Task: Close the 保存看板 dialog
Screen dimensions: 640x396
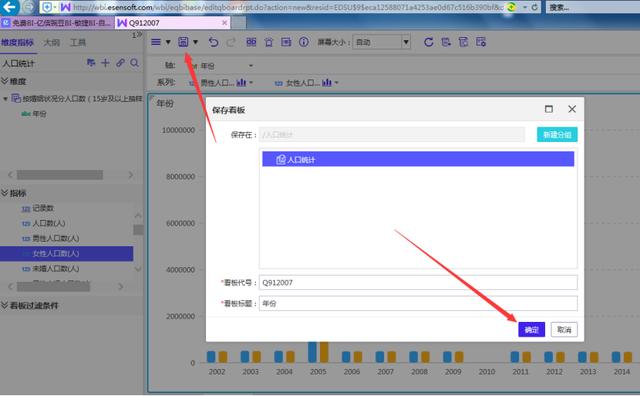Action: (572, 109)
